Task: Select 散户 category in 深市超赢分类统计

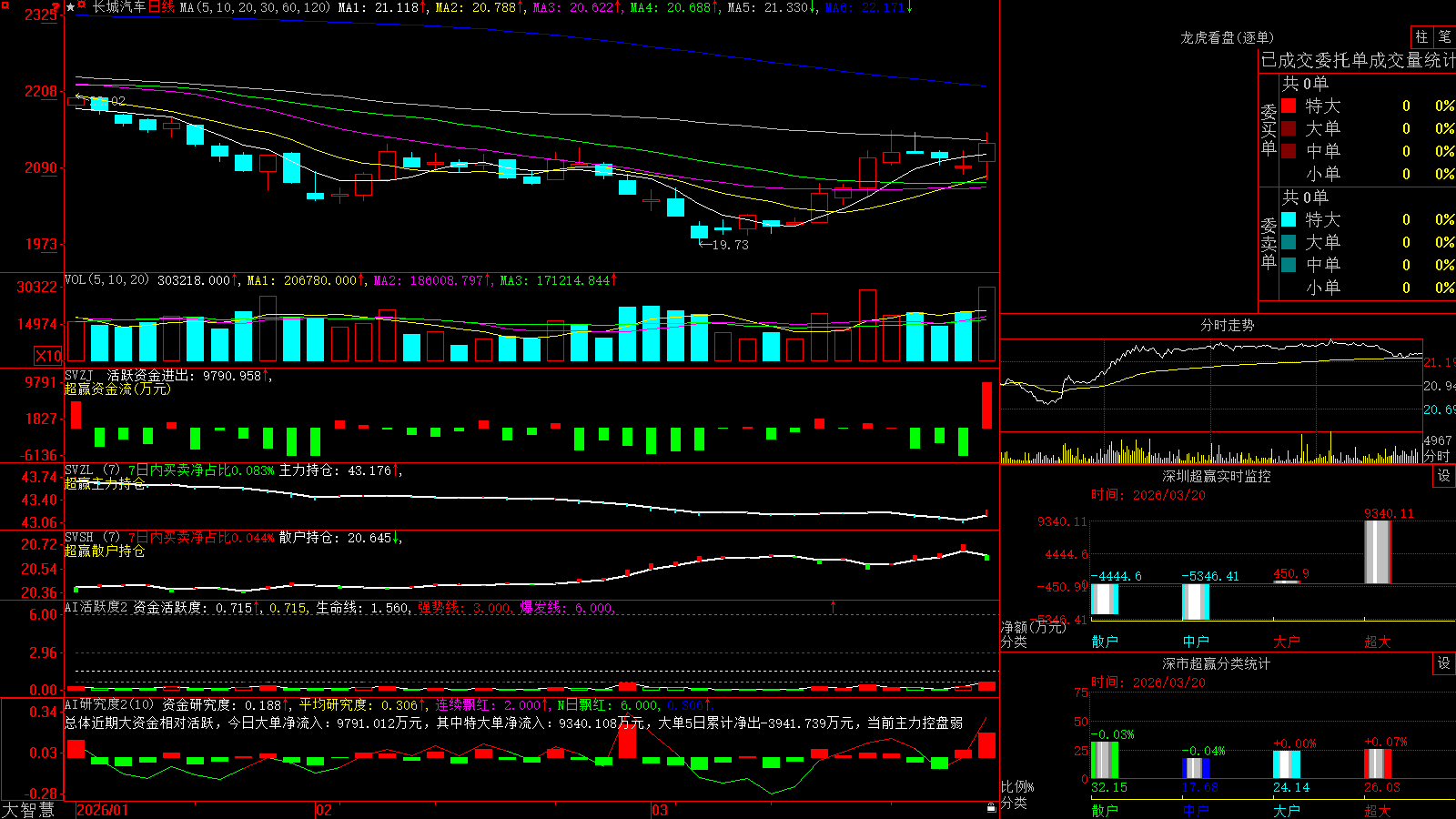Action: (x=1105, y=810)
